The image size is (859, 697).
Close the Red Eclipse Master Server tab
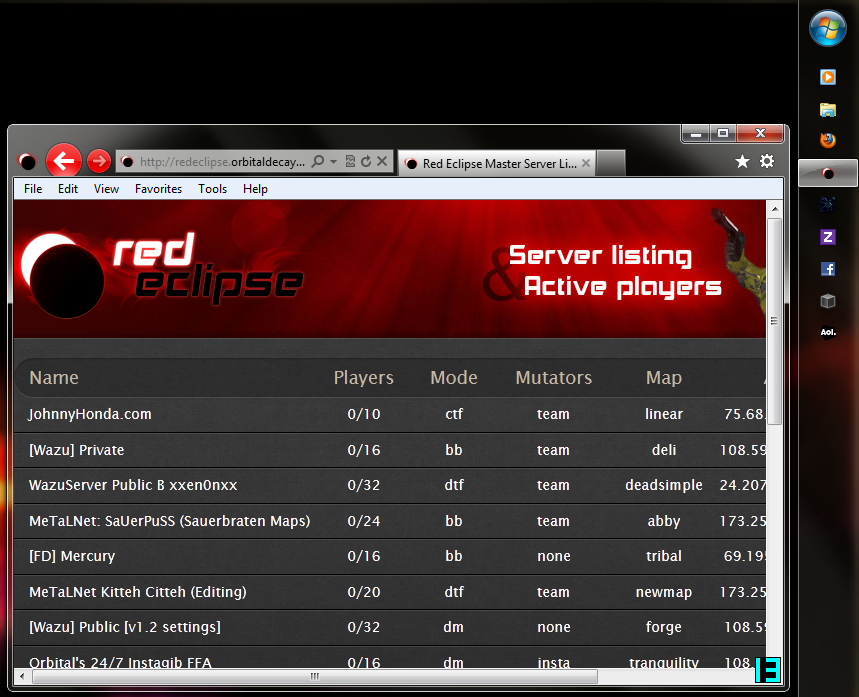(x=586, y=163)
